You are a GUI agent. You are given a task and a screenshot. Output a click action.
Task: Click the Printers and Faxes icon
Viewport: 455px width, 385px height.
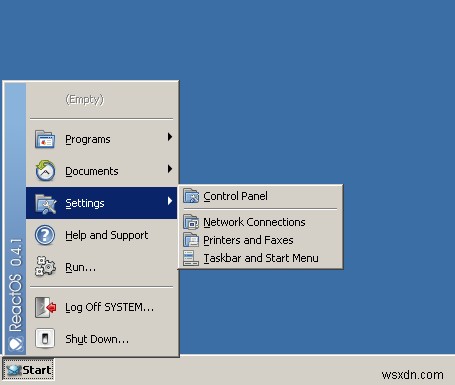191,240
